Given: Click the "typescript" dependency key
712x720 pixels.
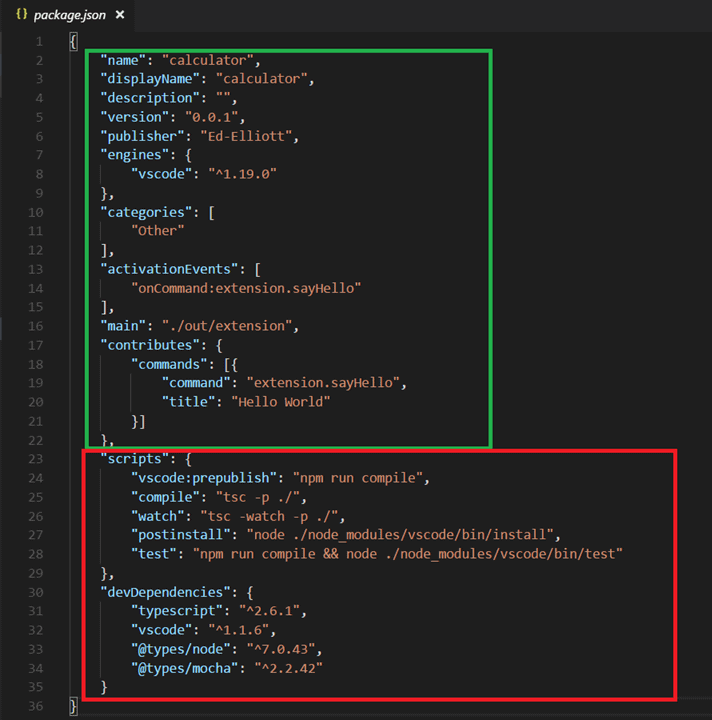Looking at the screenshot, I should 177,611.
